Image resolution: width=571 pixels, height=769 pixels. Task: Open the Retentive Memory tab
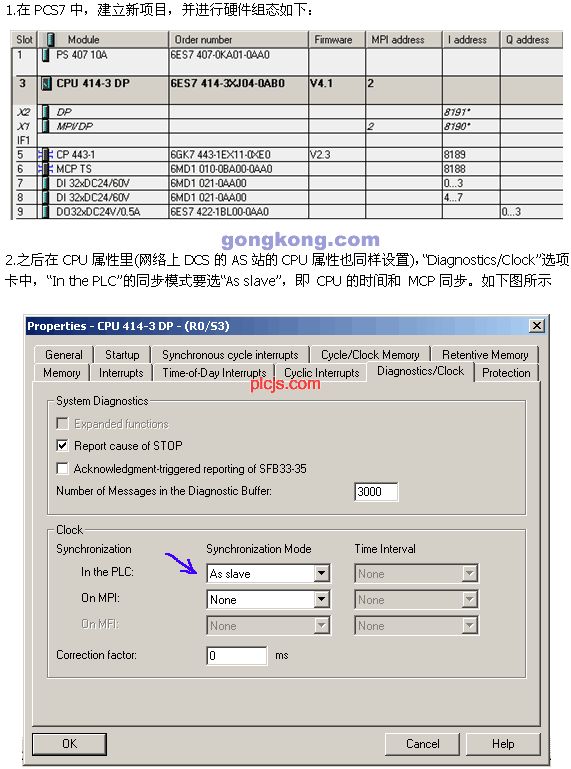pyautogui.click(x=485, y=355)
